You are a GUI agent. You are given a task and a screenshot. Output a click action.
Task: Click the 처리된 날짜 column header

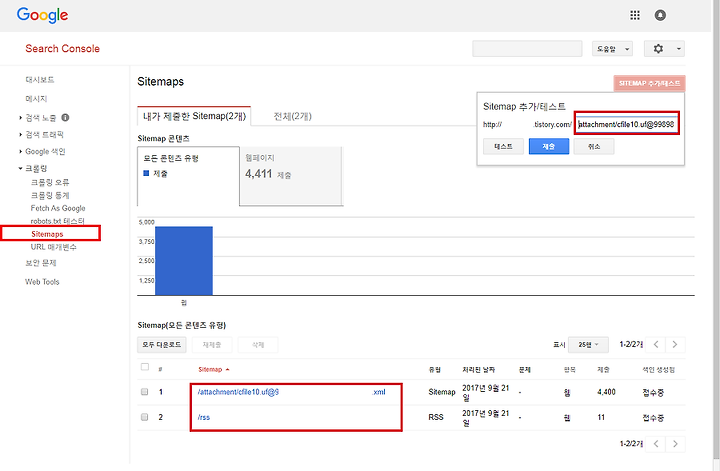click(478, 370)
